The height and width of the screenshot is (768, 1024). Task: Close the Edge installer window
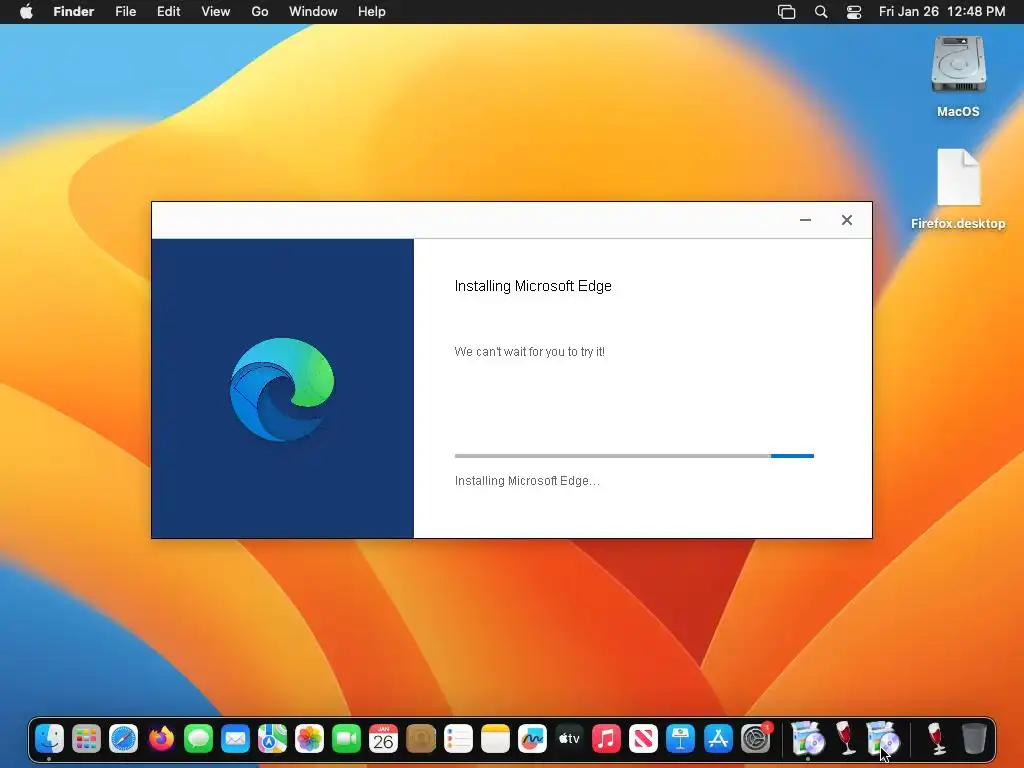(846, 220)
